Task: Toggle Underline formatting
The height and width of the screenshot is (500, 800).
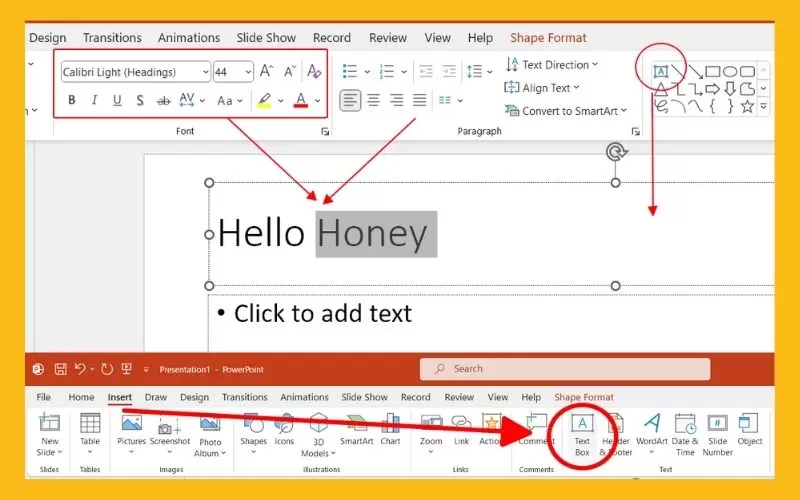Action: tap(117, 100)
